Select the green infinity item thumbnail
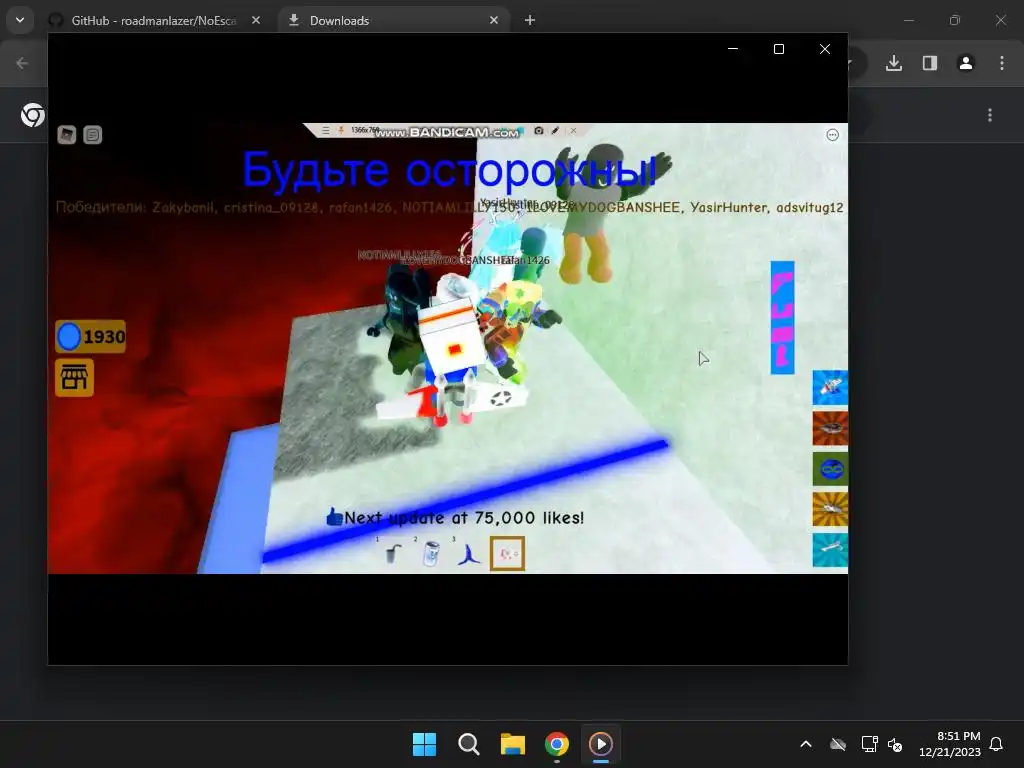The image size is (1024, 768). click(x=830, y=469)
